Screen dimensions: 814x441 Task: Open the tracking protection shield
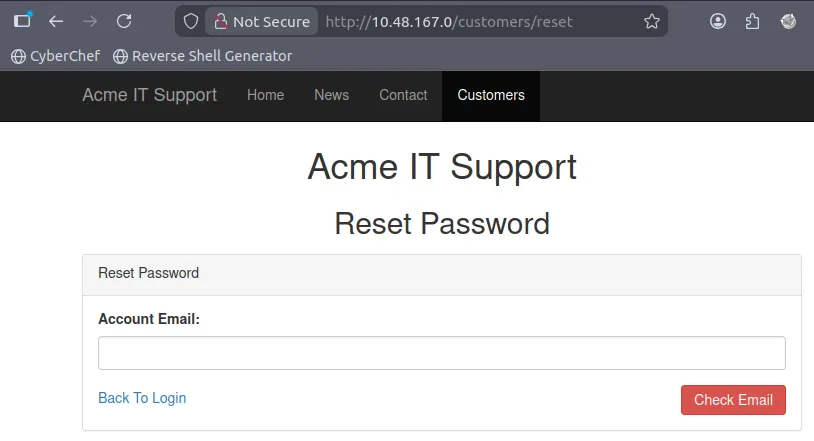(191, 21)
